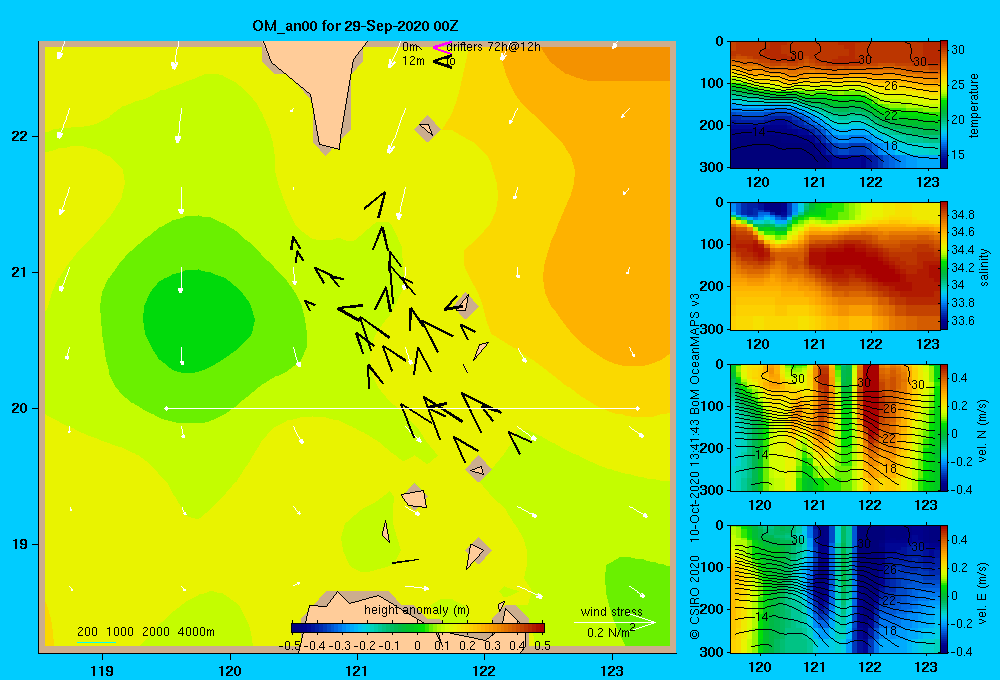Select the "height anomaly (m)" label
1000x680 pixels.
(417, 610)
